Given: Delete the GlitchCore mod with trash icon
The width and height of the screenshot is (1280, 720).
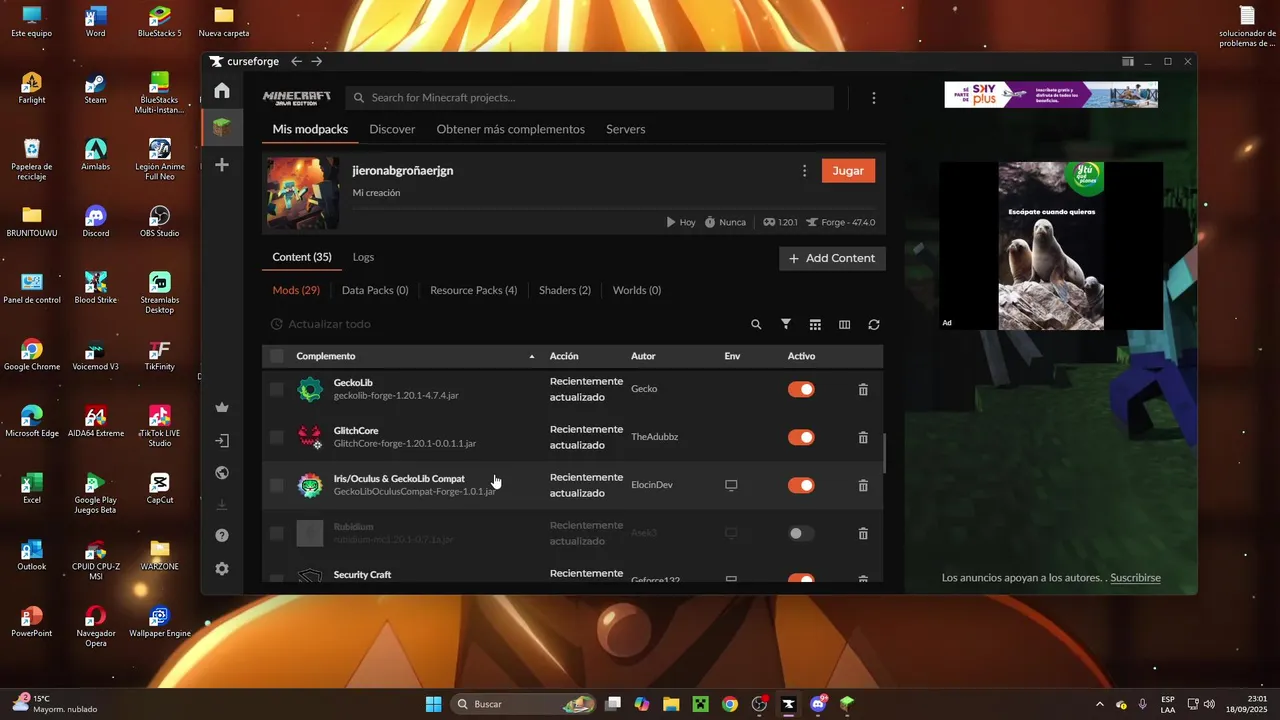Looking at the screenshot, I should click(863, 438).
